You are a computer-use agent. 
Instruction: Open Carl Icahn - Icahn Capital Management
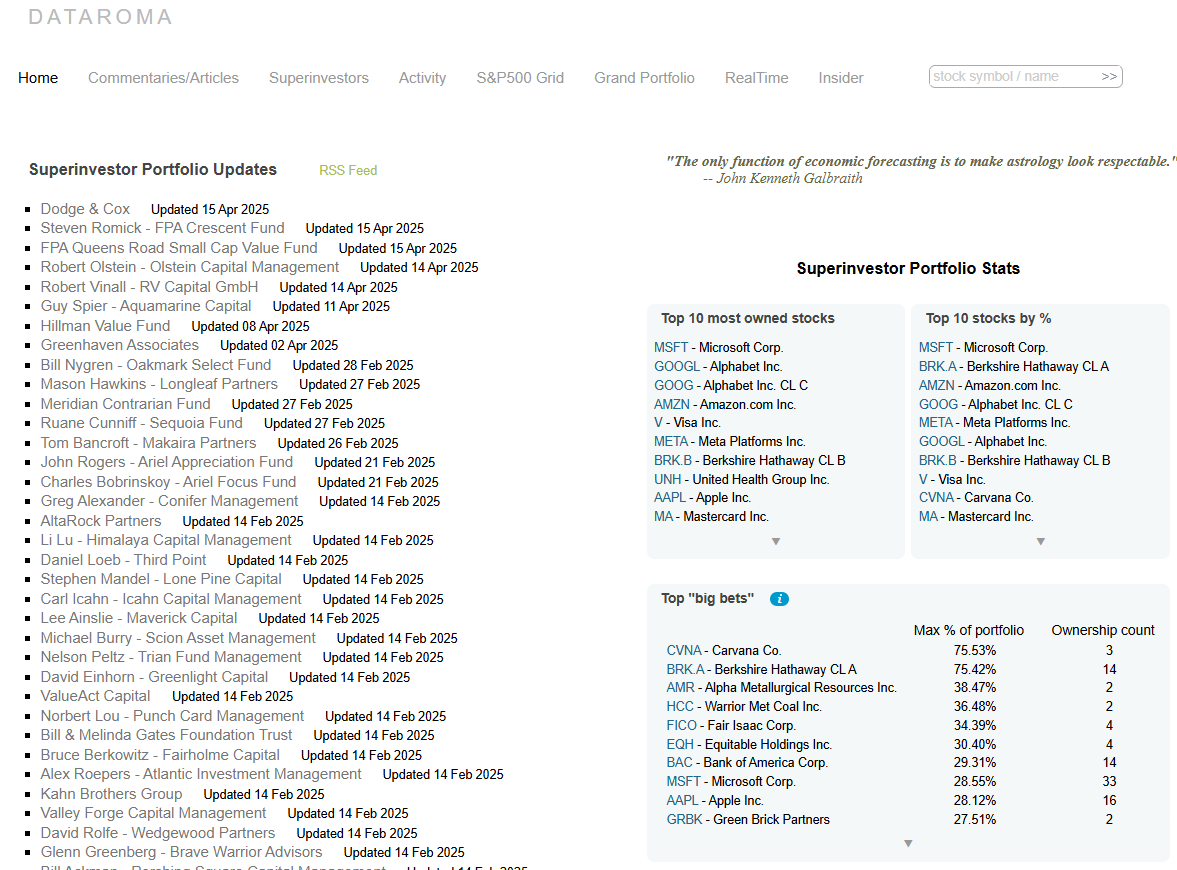coord(171,599)
